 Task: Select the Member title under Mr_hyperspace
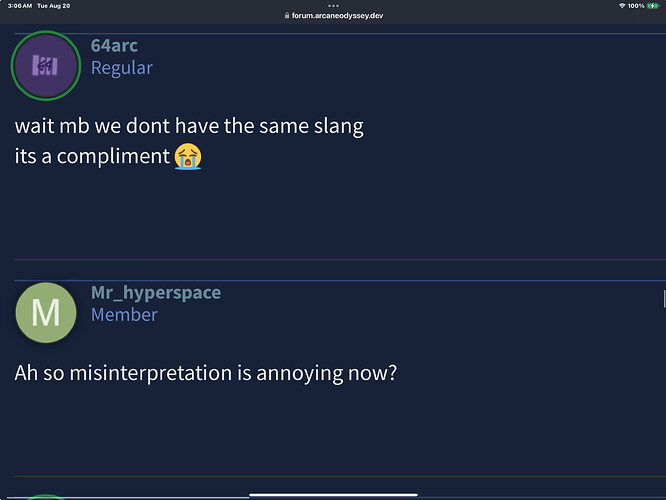point(124,315)
